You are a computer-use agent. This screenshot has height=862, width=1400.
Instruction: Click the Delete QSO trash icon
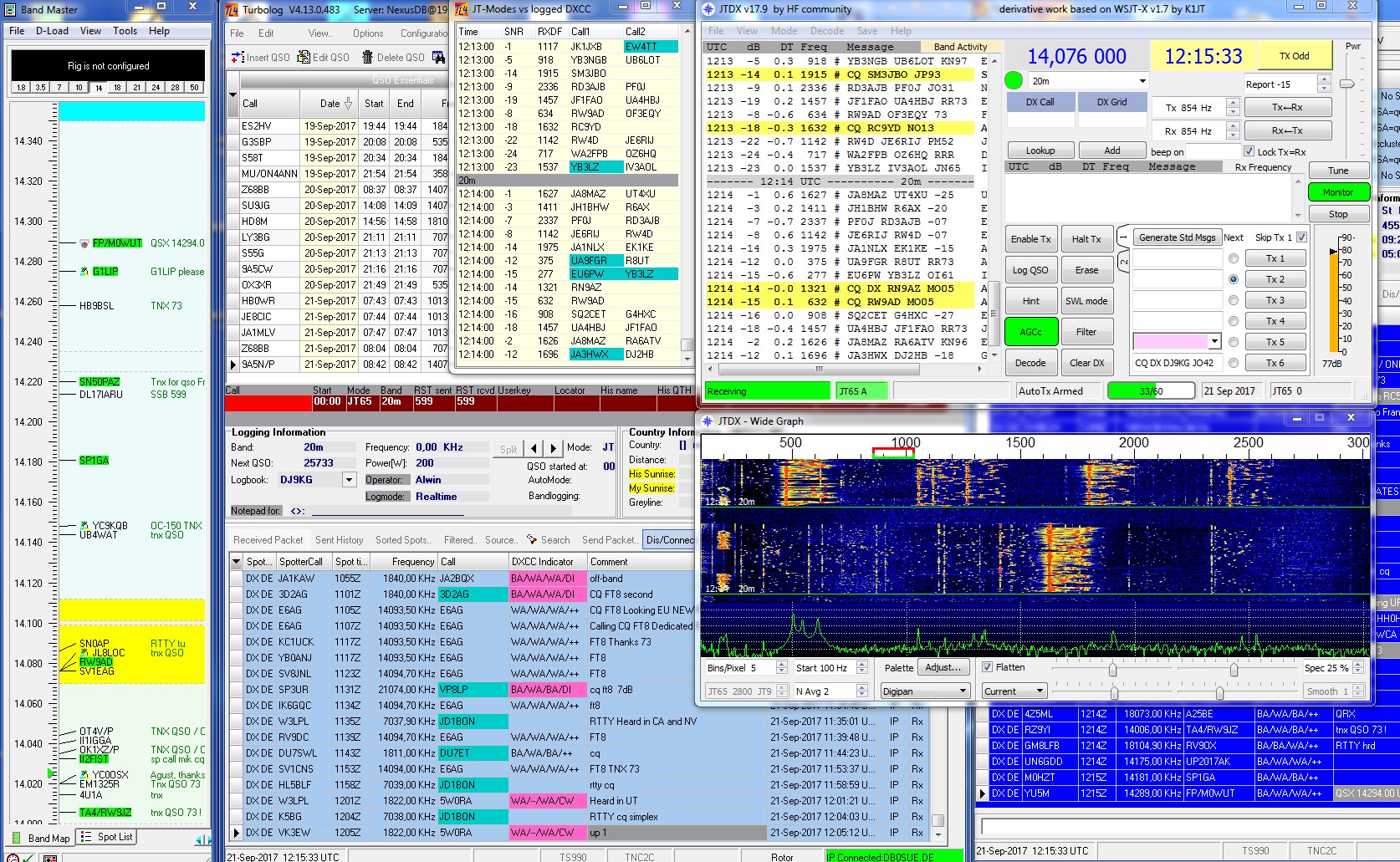(367, 58)
